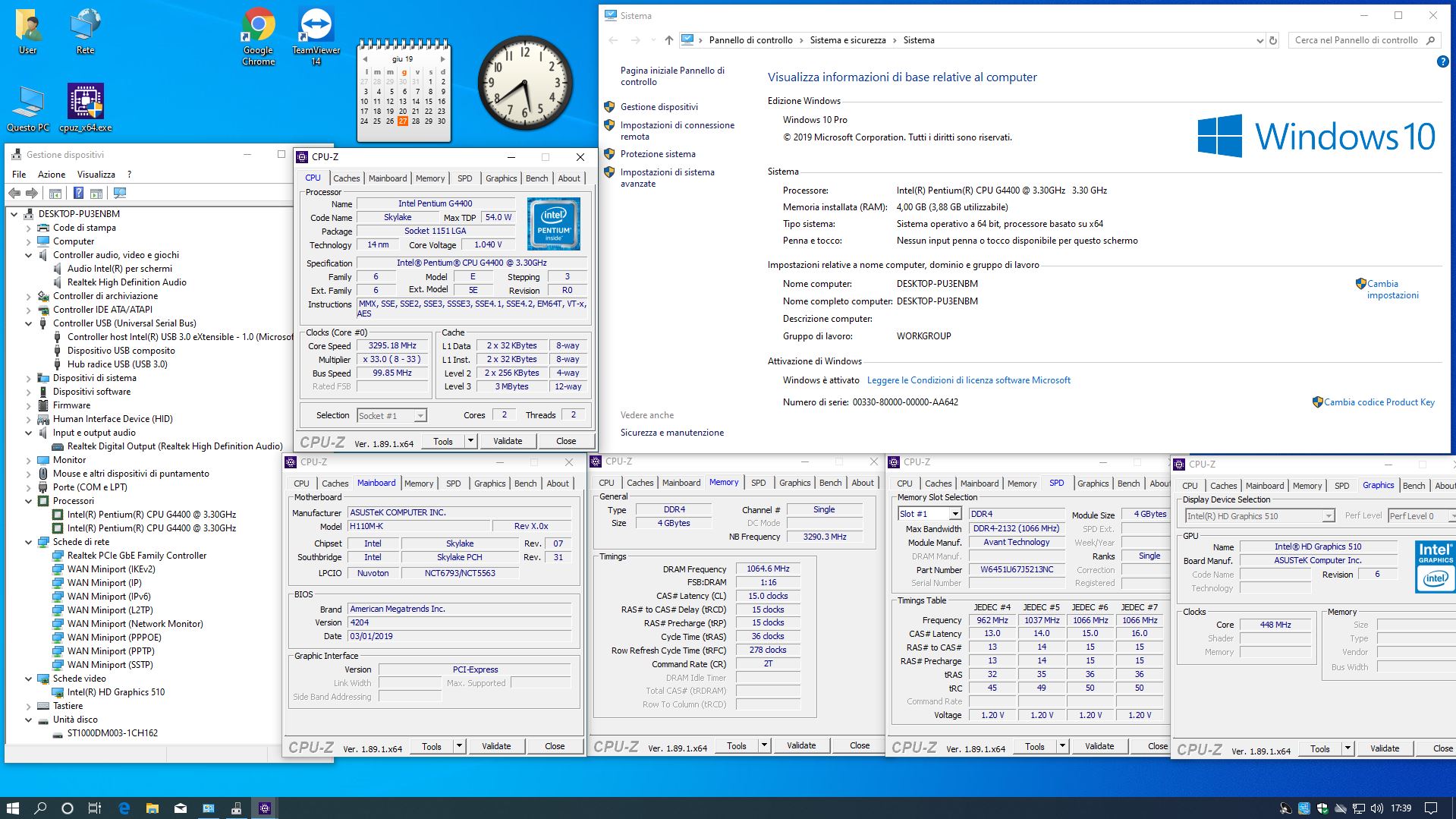The image size is (1456, 819).
Task: Collapse the Processori node
Action: point(29,501)
